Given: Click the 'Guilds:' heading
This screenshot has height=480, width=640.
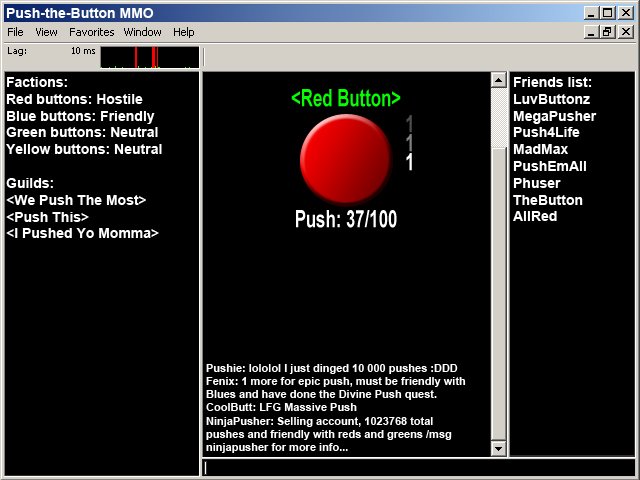Looking at the screenshot, I should click(x=30, y=183).
